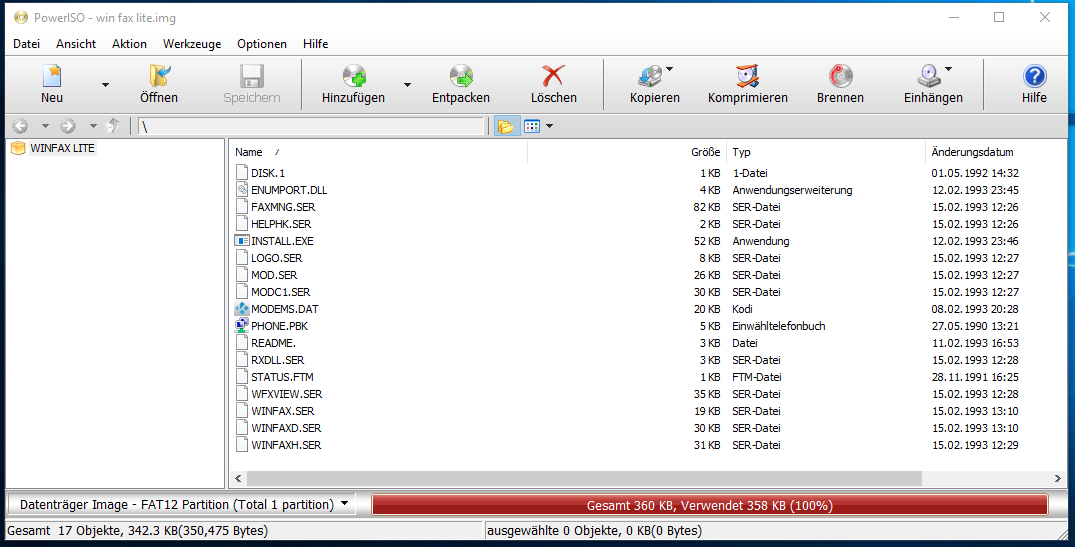Click the Neu (new image) toolbar icon

click(52, 75)
